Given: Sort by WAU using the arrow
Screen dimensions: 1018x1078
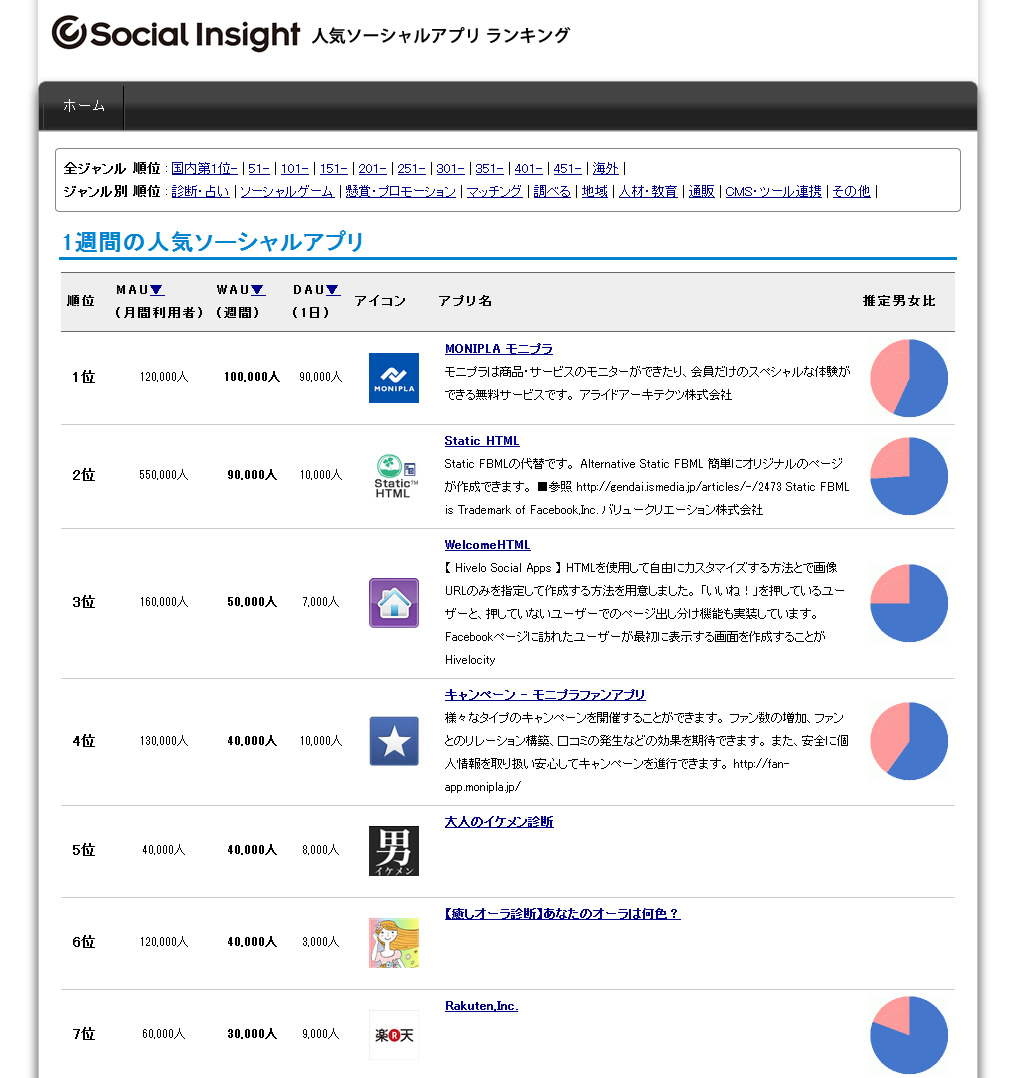Looking at the screenshot, I should coord(258,290).
